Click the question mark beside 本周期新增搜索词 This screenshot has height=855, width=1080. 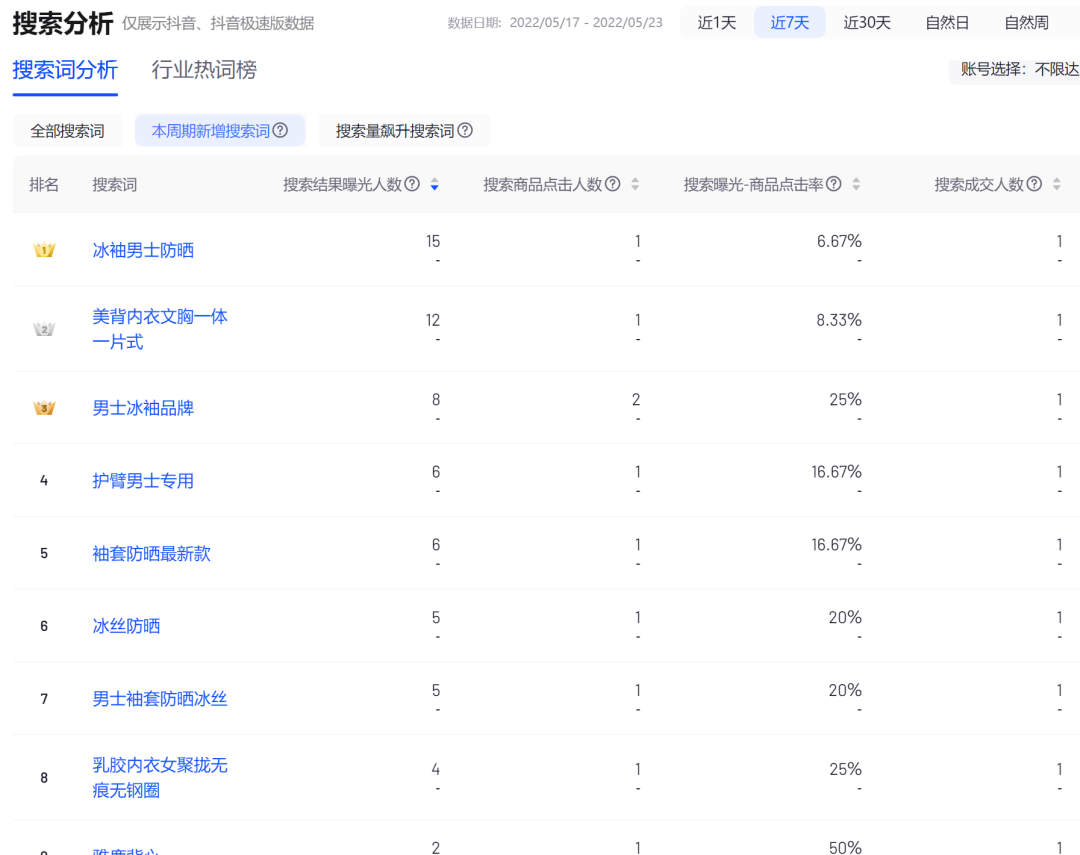tap(281, 130)
